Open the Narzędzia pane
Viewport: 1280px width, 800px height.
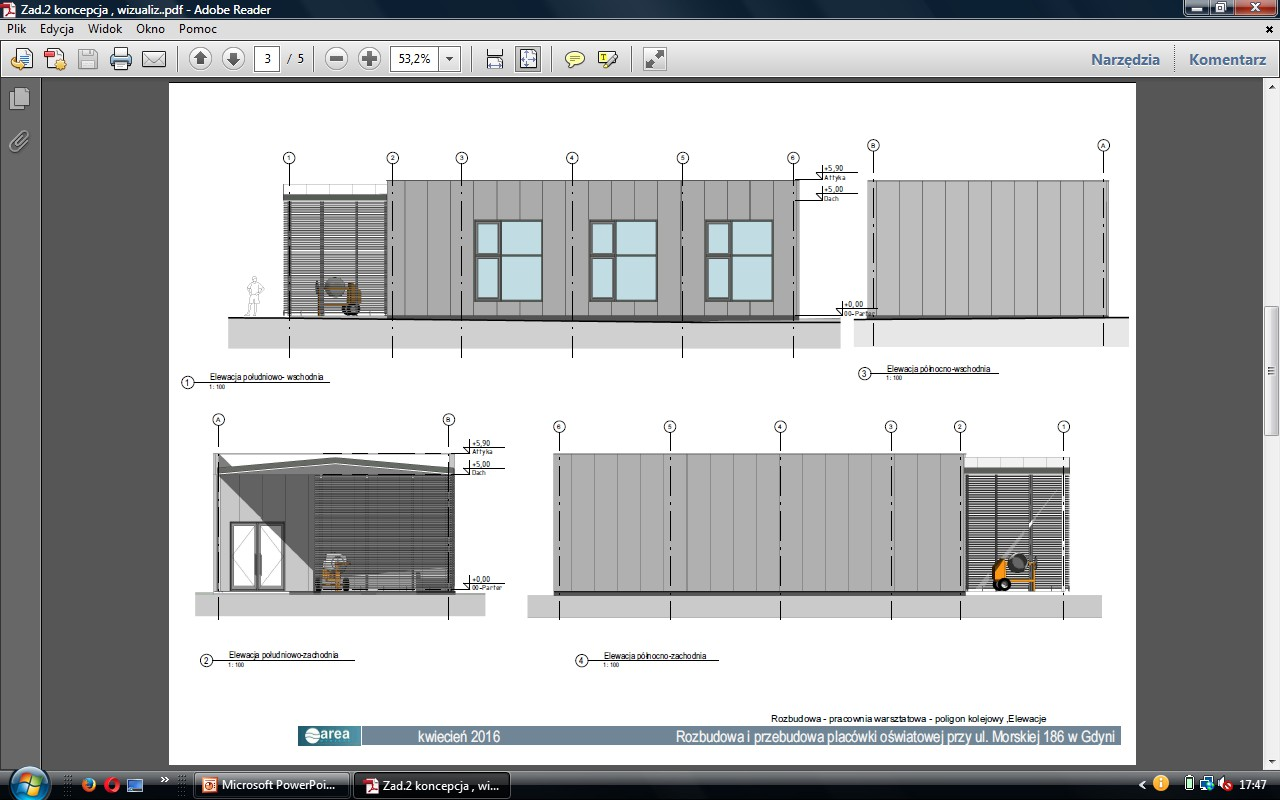(x=1126, y=59)
